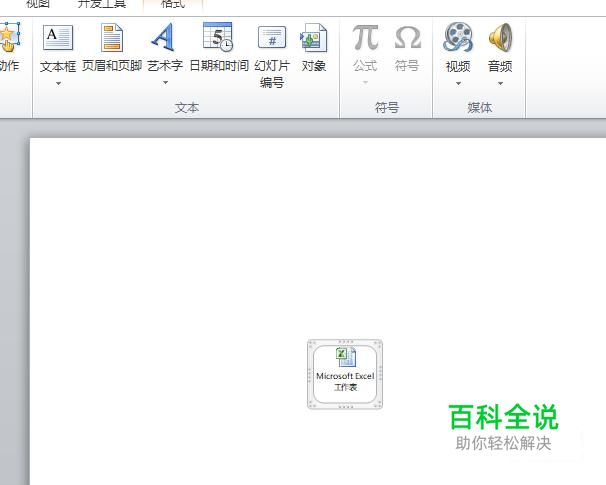Switch to the Format (格式) ribbon tab
This screenshot has height=485, width=606.
173,5
